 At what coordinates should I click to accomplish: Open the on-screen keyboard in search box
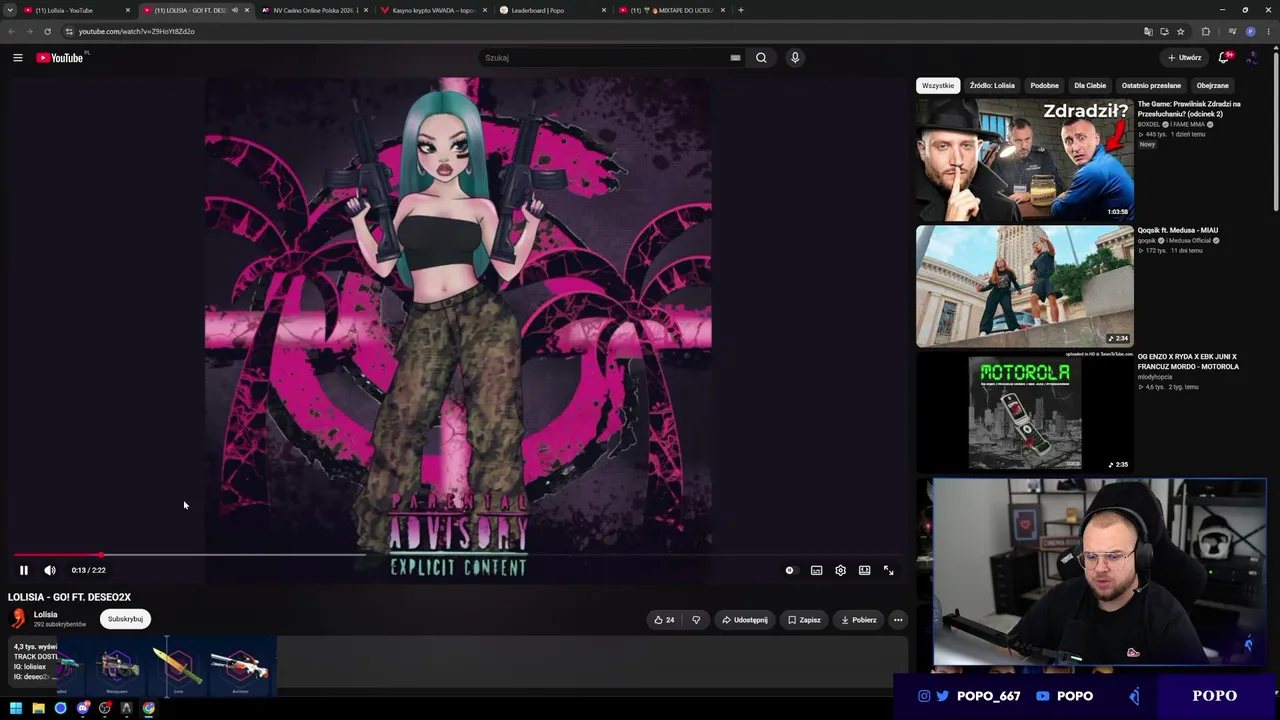pyautogui.click(x=735, y=58)
